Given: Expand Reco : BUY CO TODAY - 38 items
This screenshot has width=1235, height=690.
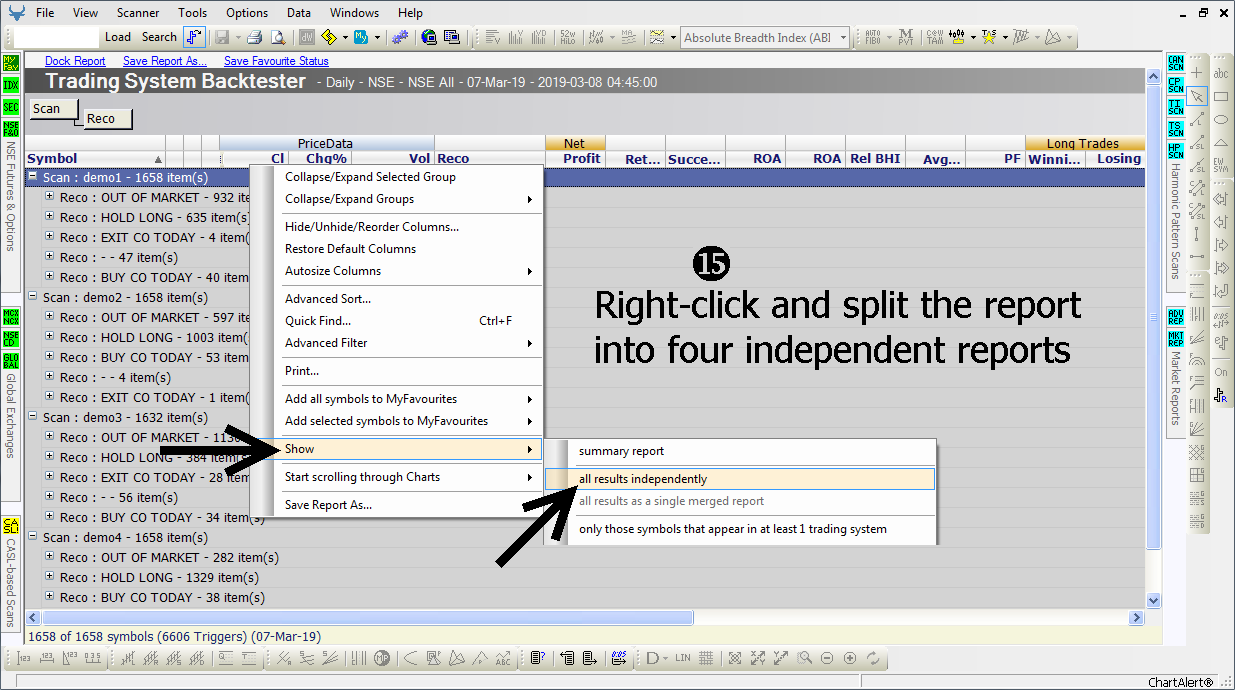Looking at the screenshot, I should pyautogui.click(x=50, y=597).
